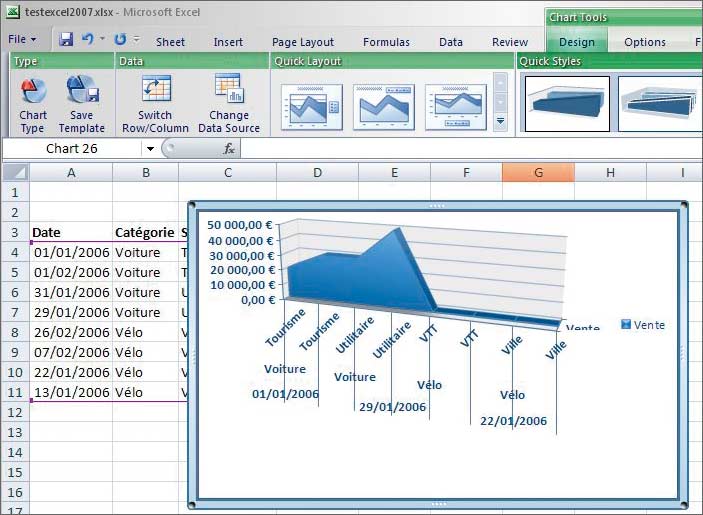Click the fx insert function icon
Viewport: 703px width, 515px height.
(229, 149)
